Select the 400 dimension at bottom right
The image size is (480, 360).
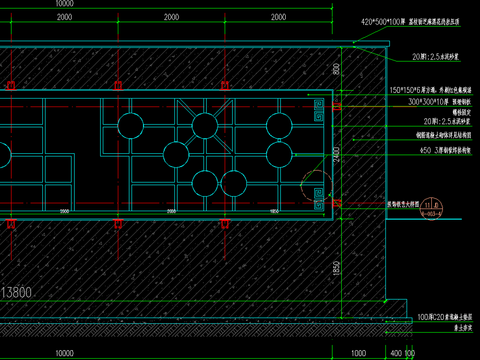coord(396,353)
